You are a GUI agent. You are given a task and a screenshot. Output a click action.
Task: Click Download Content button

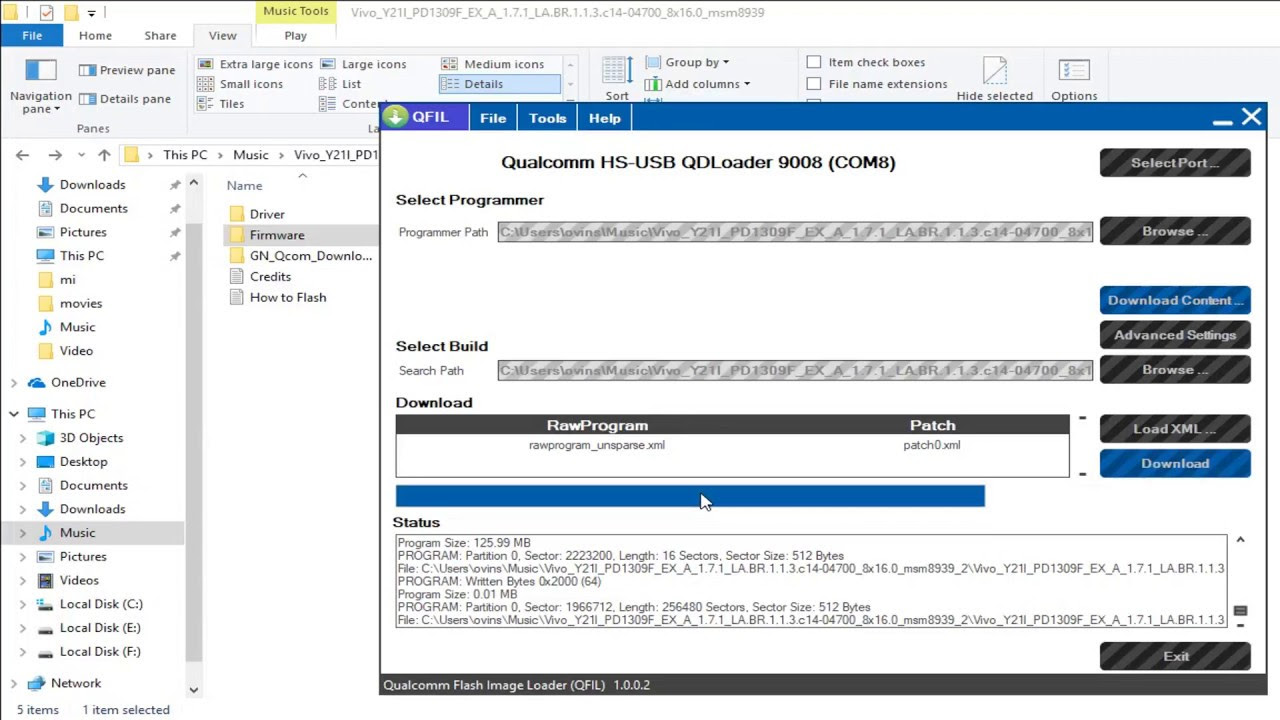pyautogui.click(x=1175, y=300)
